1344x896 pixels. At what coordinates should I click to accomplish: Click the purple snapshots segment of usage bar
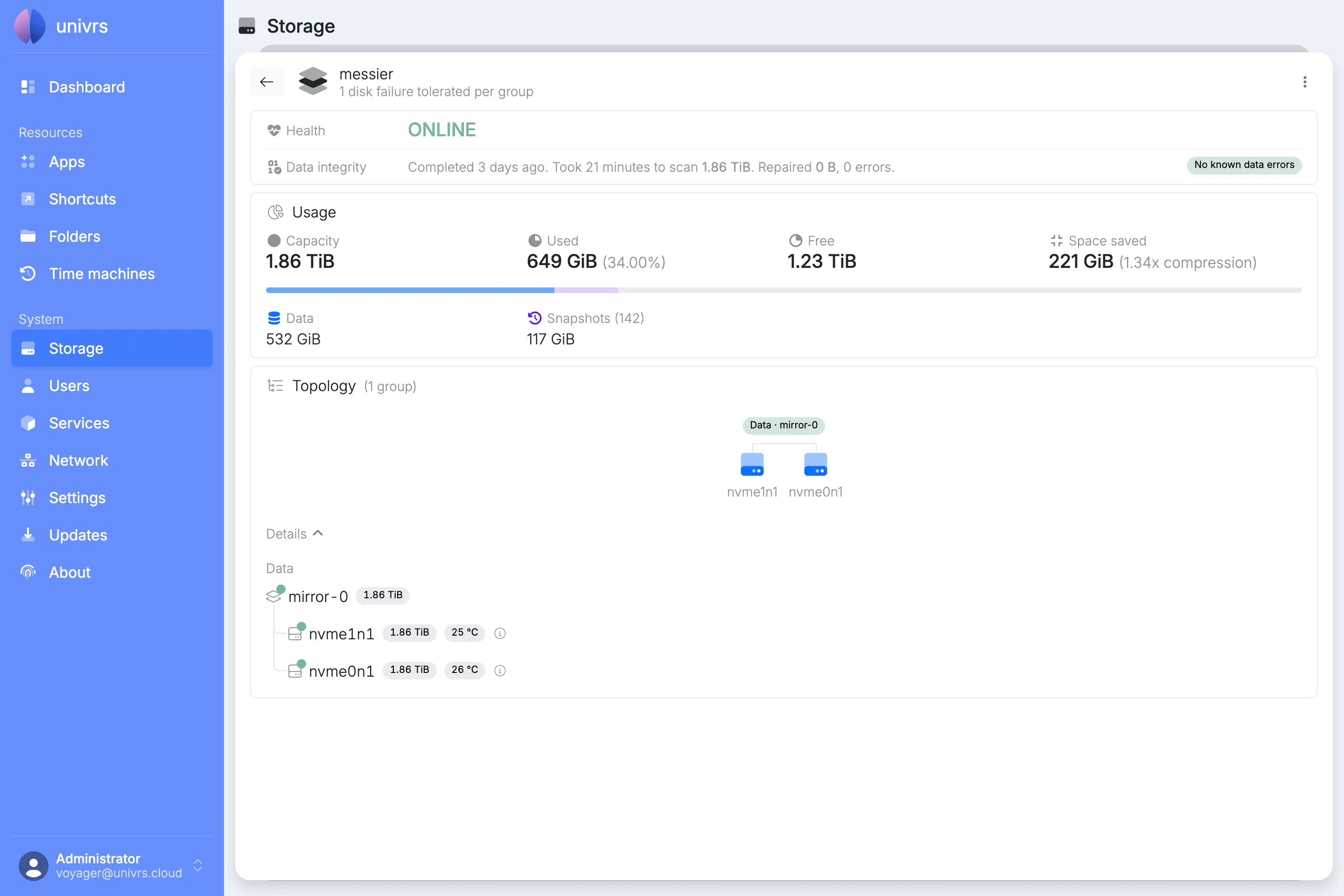pyautogui.click(x=586, y=290)
